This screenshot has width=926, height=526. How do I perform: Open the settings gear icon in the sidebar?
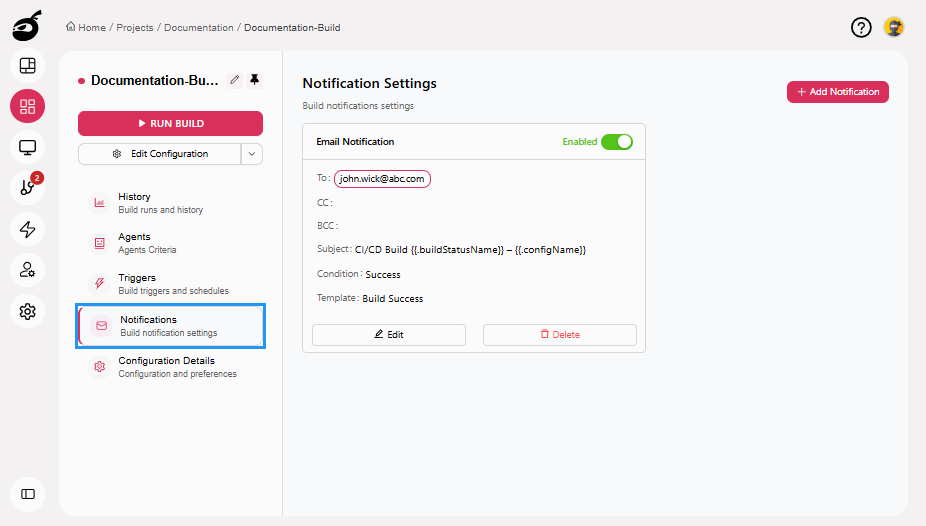pyautogui.click(x=27, y=311)
